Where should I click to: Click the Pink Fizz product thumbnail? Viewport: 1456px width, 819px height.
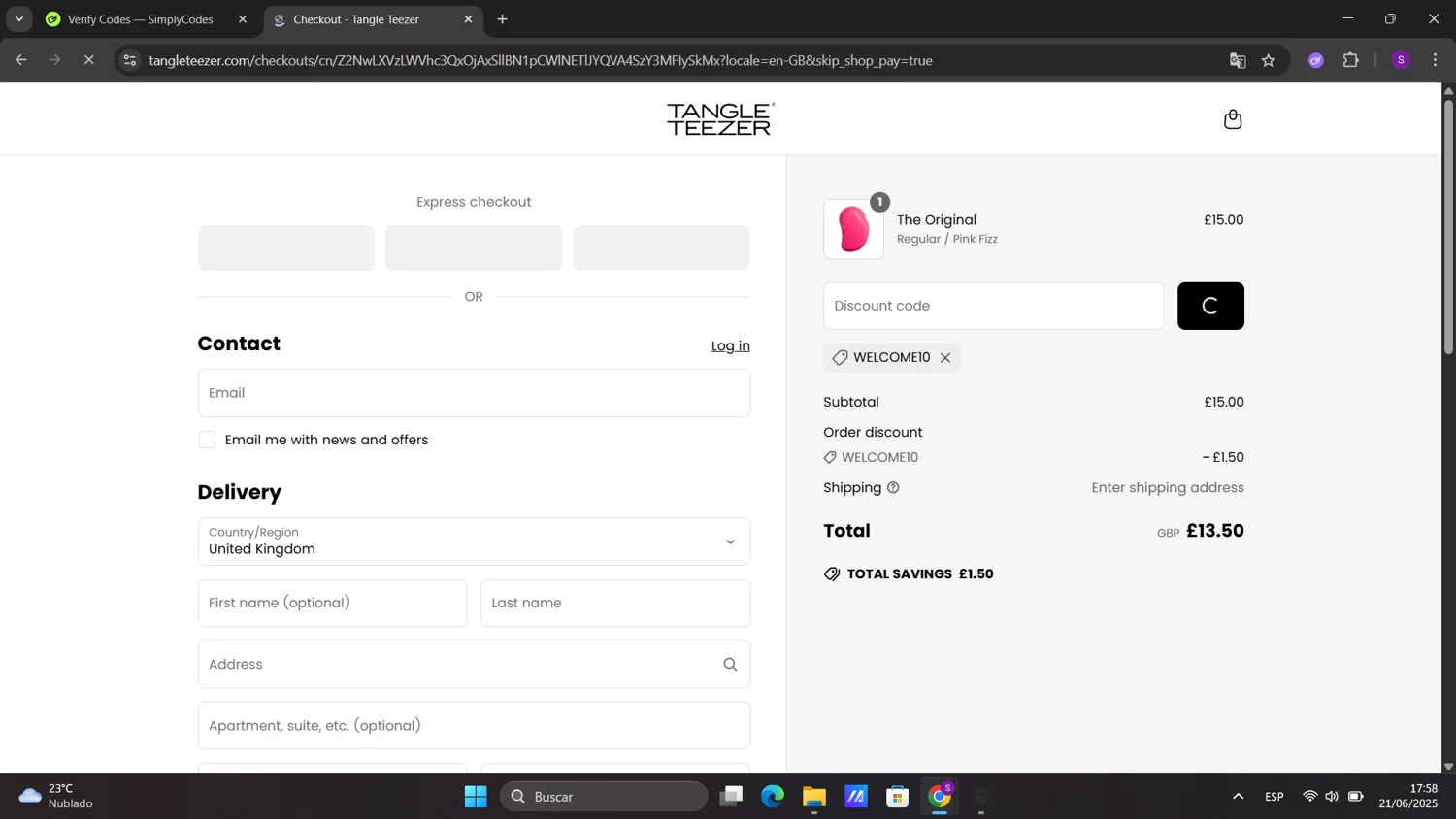coord(854,229)
